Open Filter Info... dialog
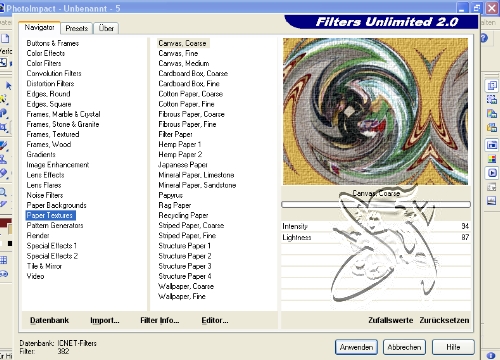 (x=160, y=320)
